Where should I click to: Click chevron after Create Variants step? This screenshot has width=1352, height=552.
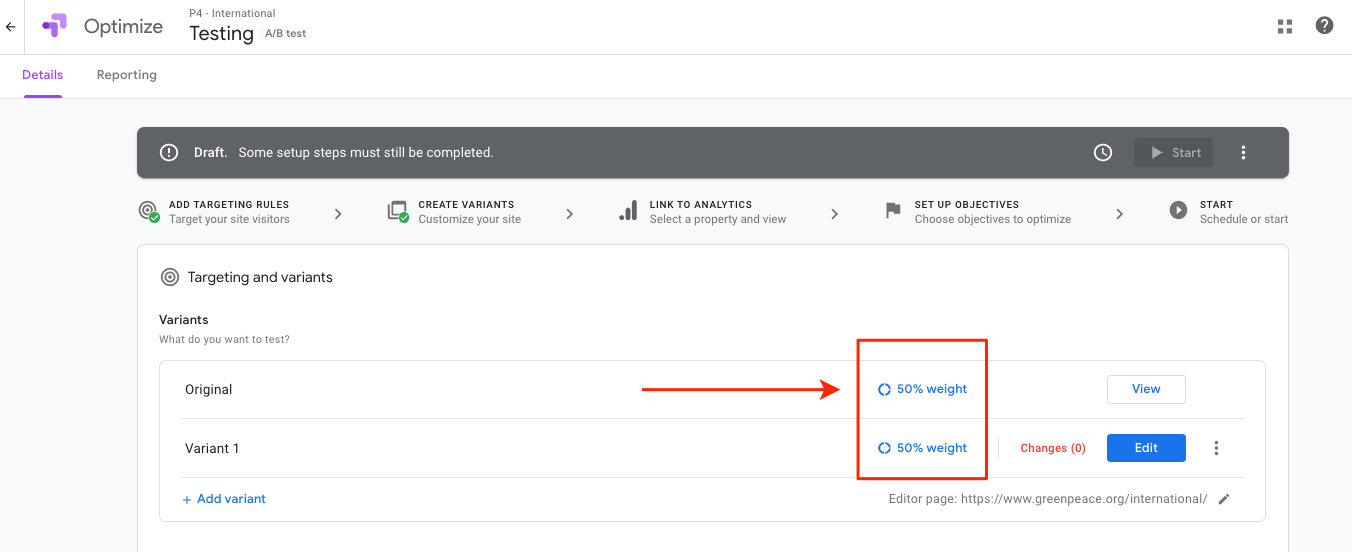coord(569,214)
